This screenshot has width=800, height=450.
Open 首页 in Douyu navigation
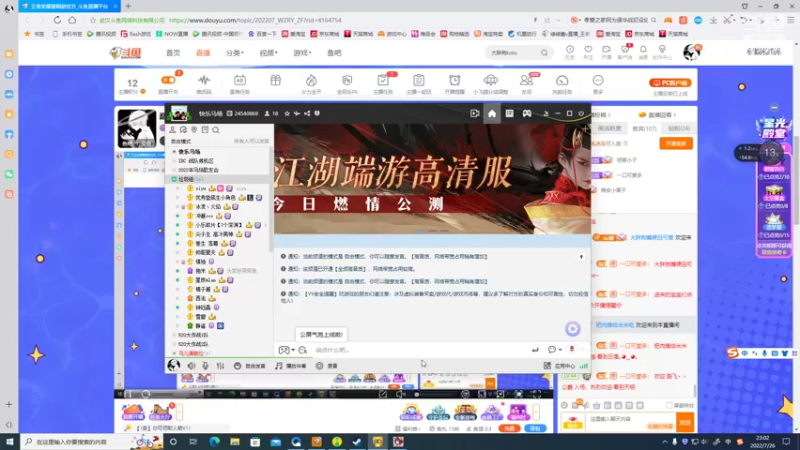click(173, 53)
